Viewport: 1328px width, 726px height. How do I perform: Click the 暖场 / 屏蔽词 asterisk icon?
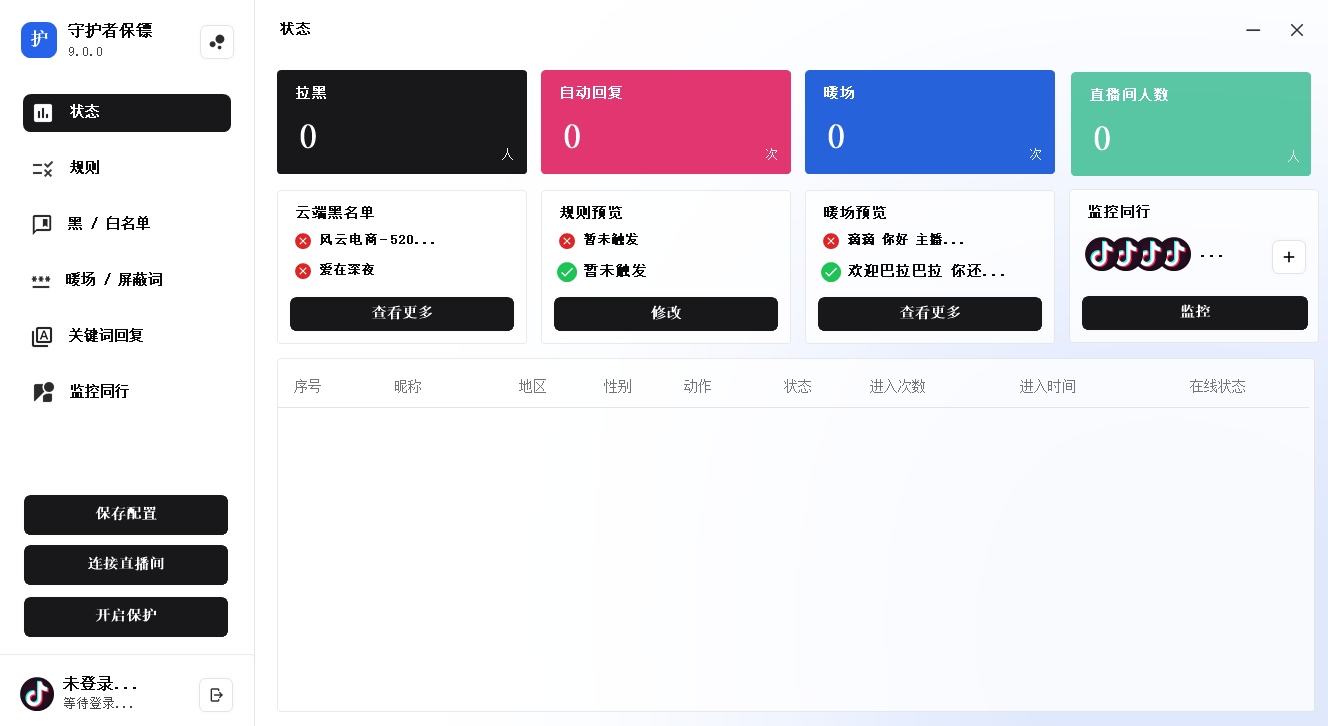pos(41,280)
